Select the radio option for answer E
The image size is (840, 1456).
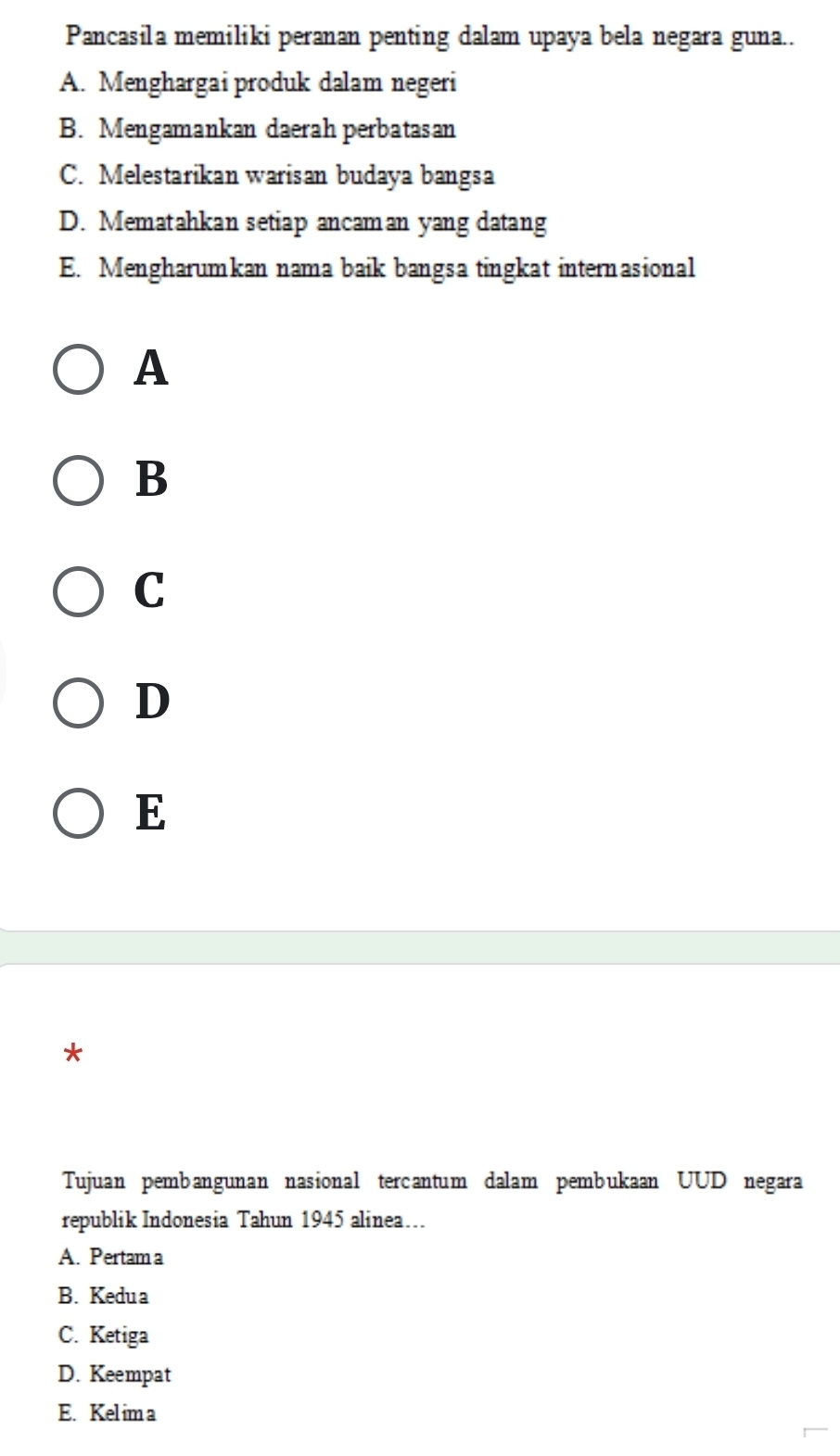(x=79, y=814)
